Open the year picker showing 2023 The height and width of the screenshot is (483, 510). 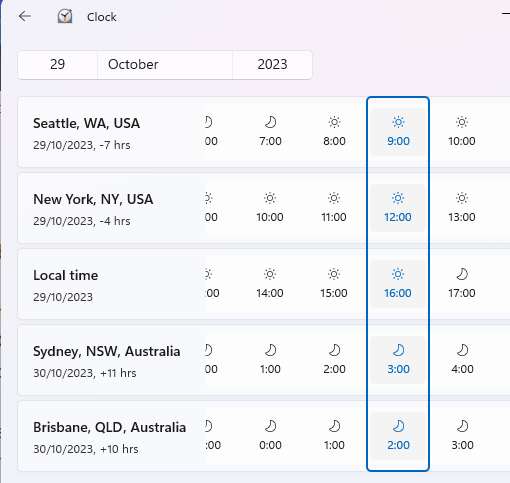[x=272, y=65]
